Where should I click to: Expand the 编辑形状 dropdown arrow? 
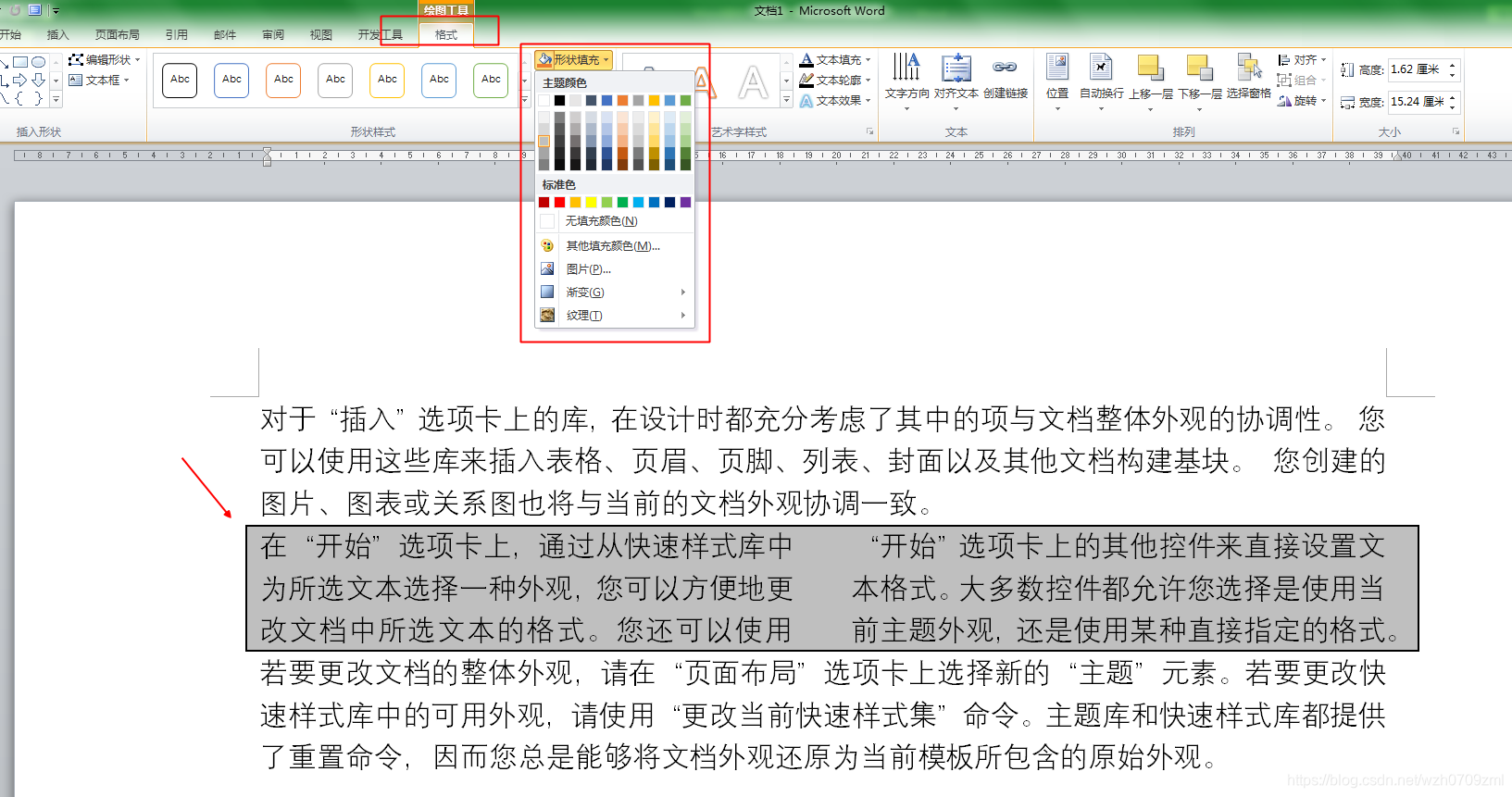coord(137,59)
